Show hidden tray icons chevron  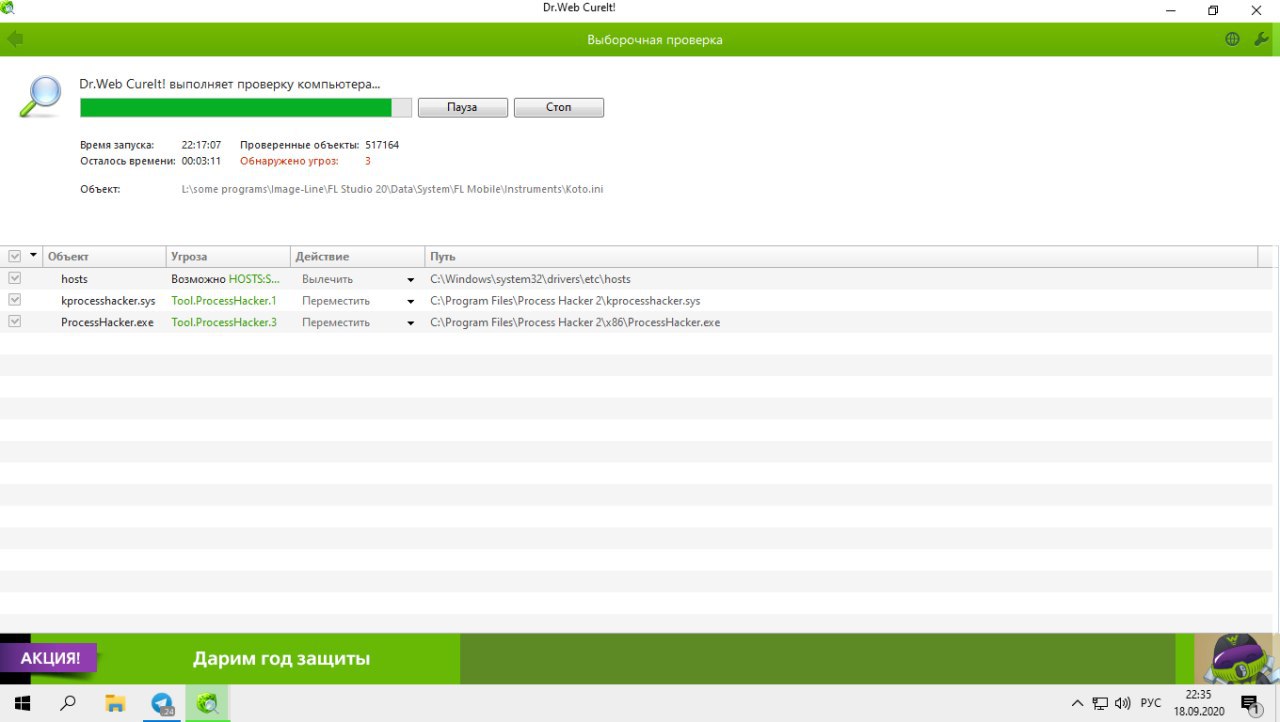tap(1077, 703)
